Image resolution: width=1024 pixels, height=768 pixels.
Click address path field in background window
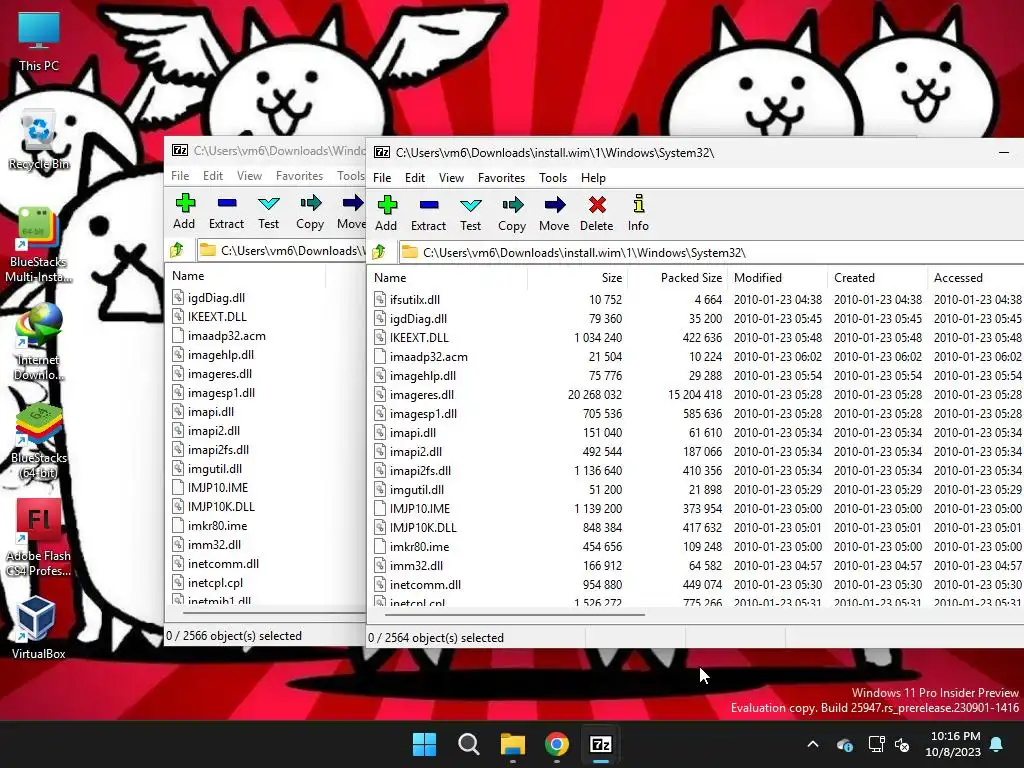(x=280, y=250)
